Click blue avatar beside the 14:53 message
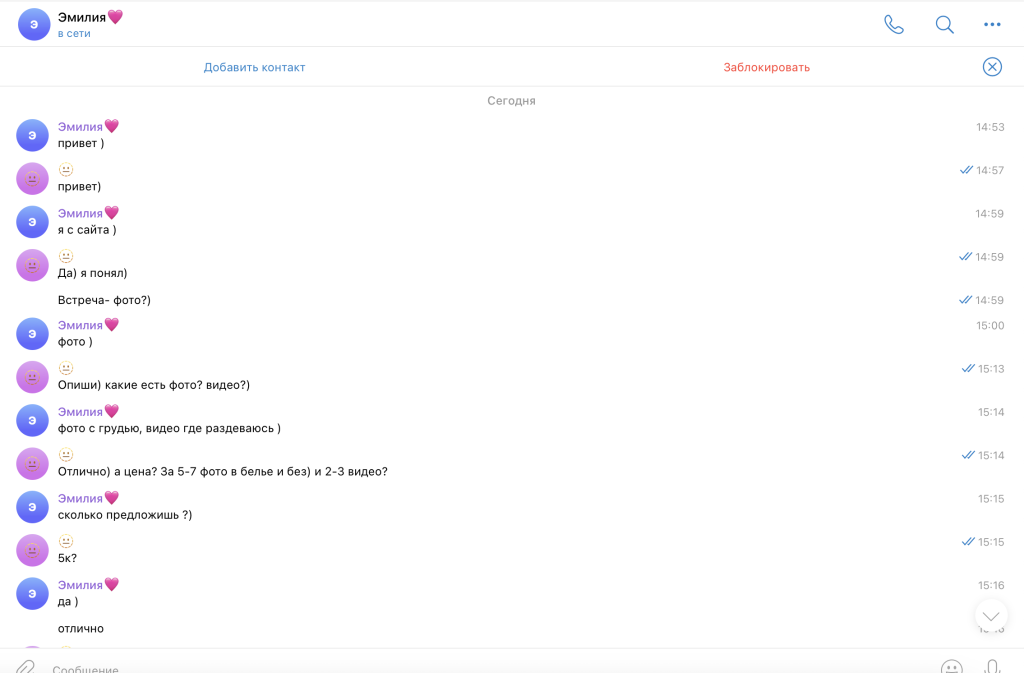Viewport: 1024px width, 673px height. pyautogui.click(x=33, y=135)
